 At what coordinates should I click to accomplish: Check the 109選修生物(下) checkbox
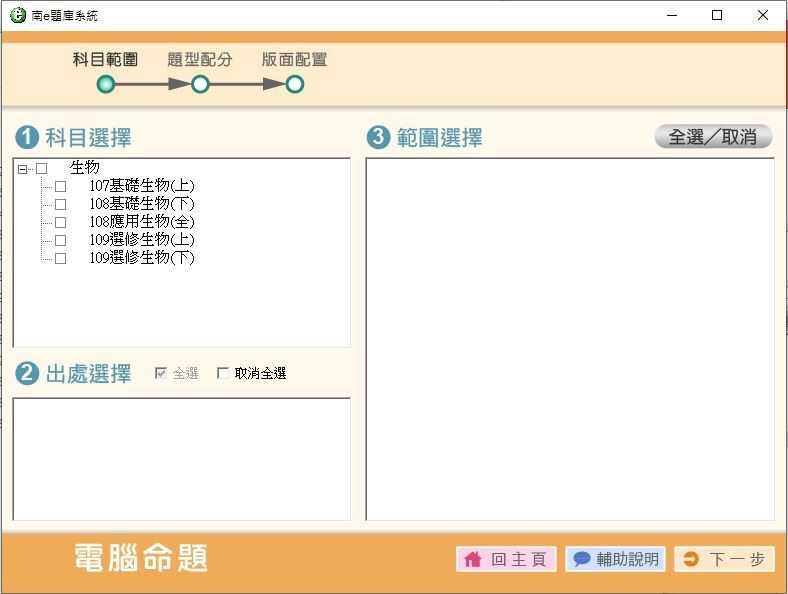coord(60,258)
